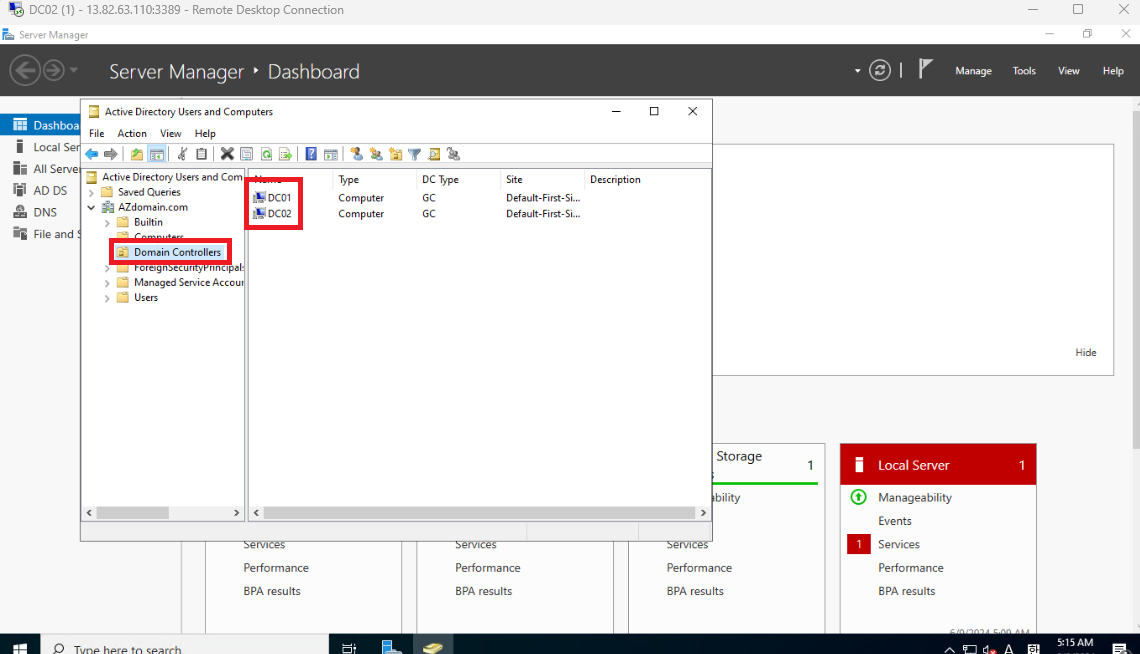Click Server Manager refresh icon
Viewport: 1140px width, 654px height.
coord(880,70)
